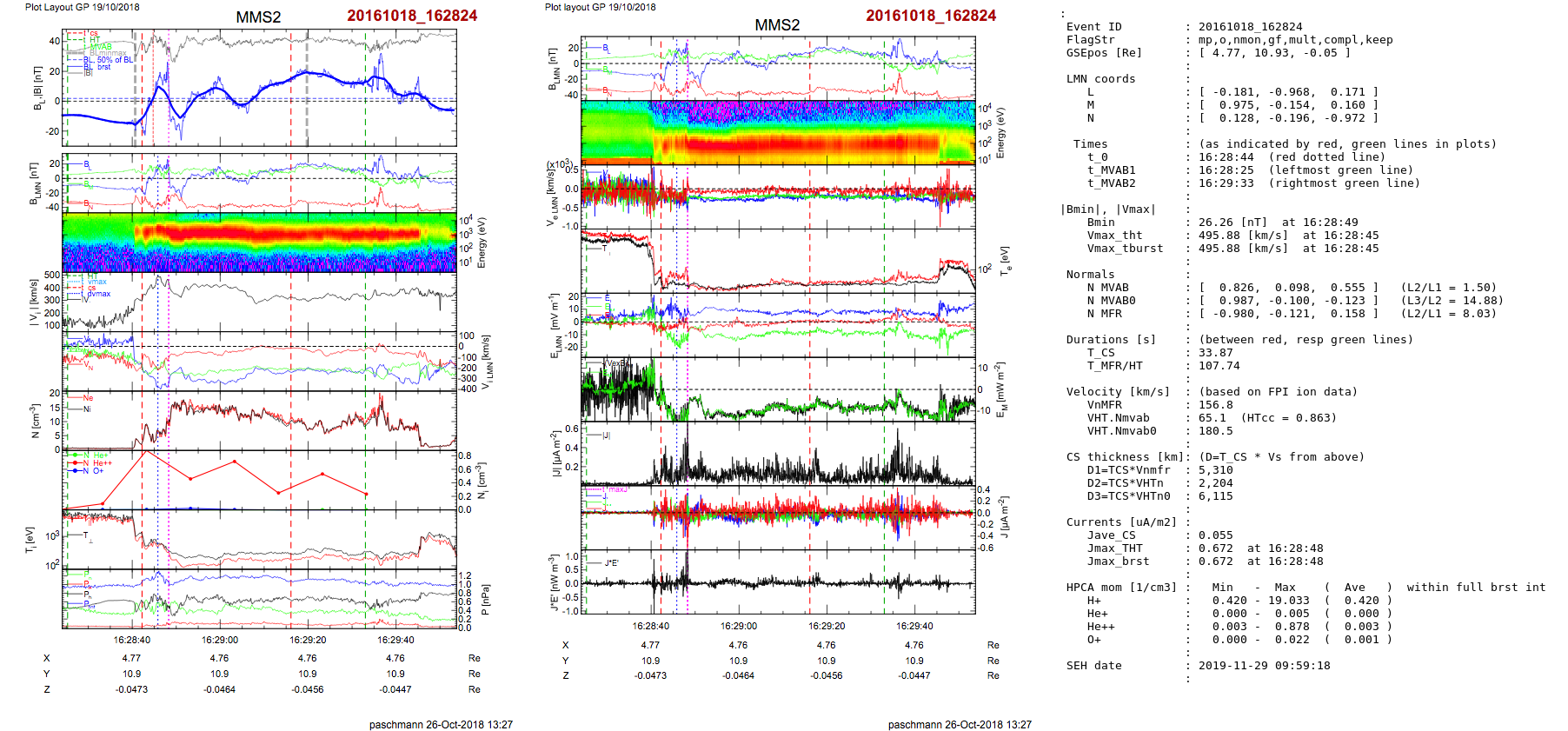Select the N vector '[ 0.128, -0.196, -0.972 ]'
Viewport: 1568px width, 731px height.
1288,118
